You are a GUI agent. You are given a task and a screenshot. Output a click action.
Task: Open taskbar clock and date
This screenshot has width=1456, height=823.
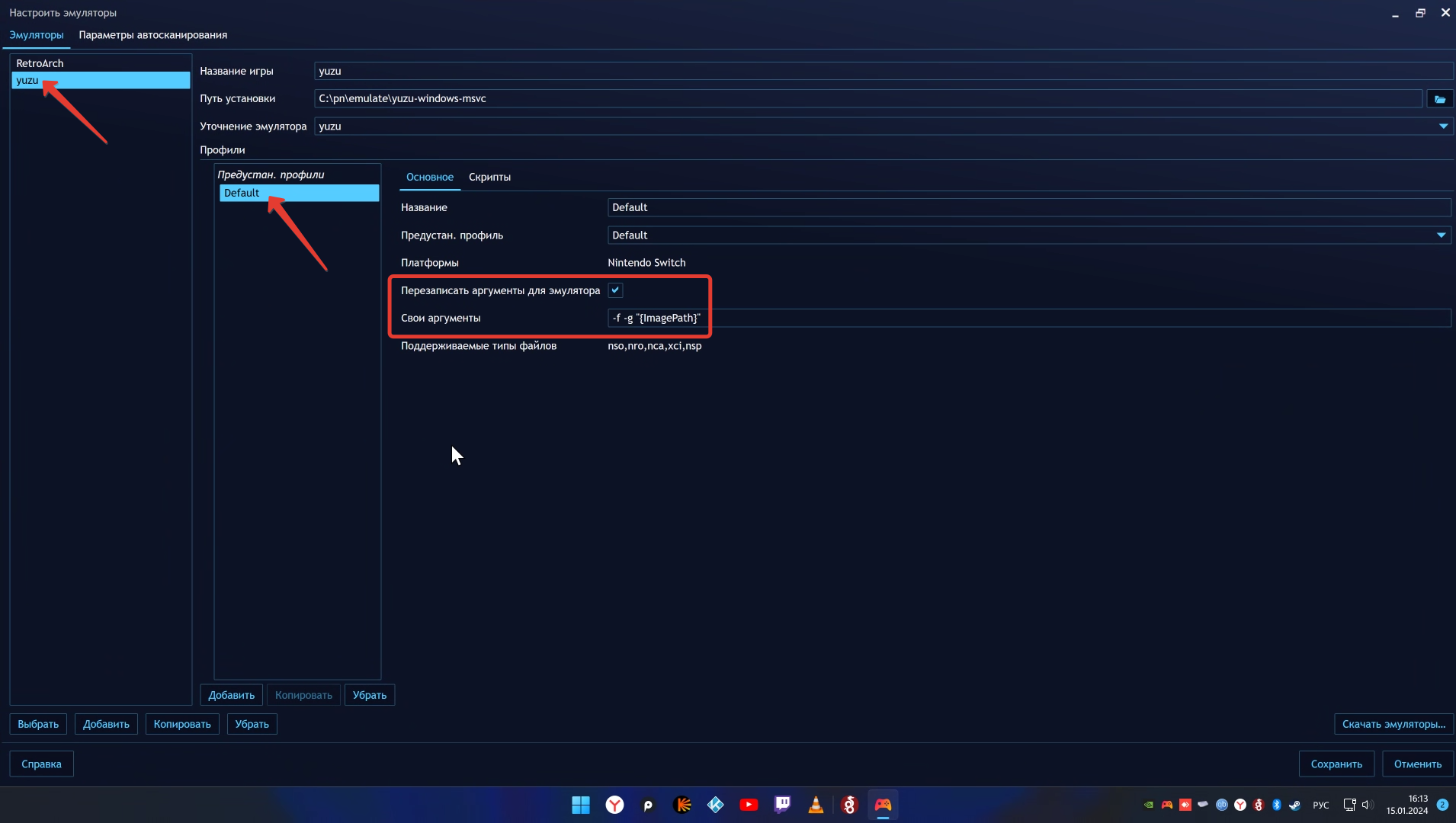pyautogui.click(x=1407, y=805)
